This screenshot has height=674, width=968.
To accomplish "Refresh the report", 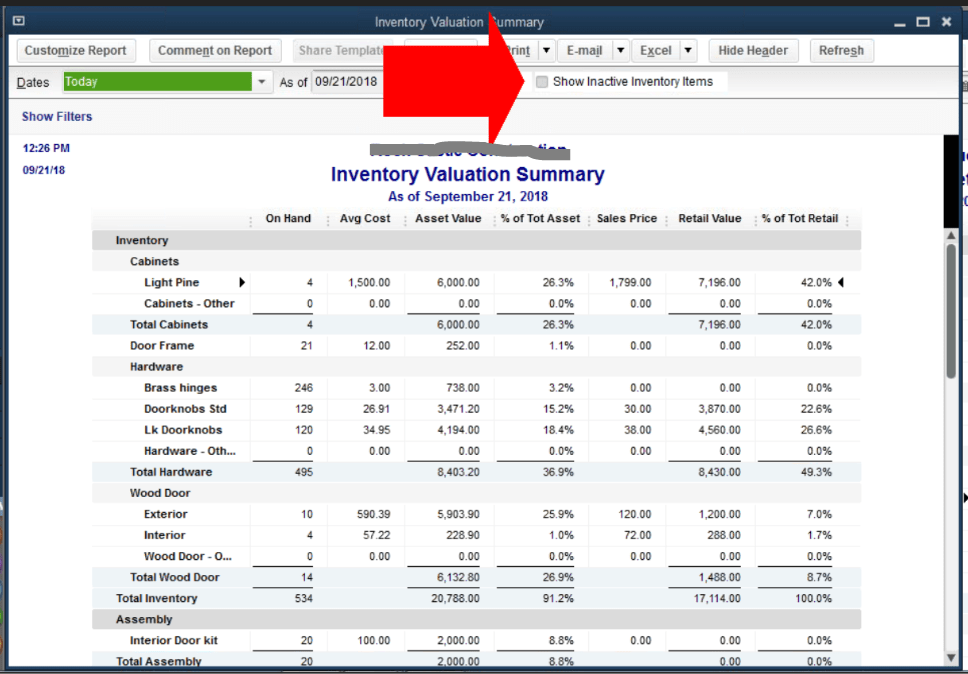I will tap(841, 50).
